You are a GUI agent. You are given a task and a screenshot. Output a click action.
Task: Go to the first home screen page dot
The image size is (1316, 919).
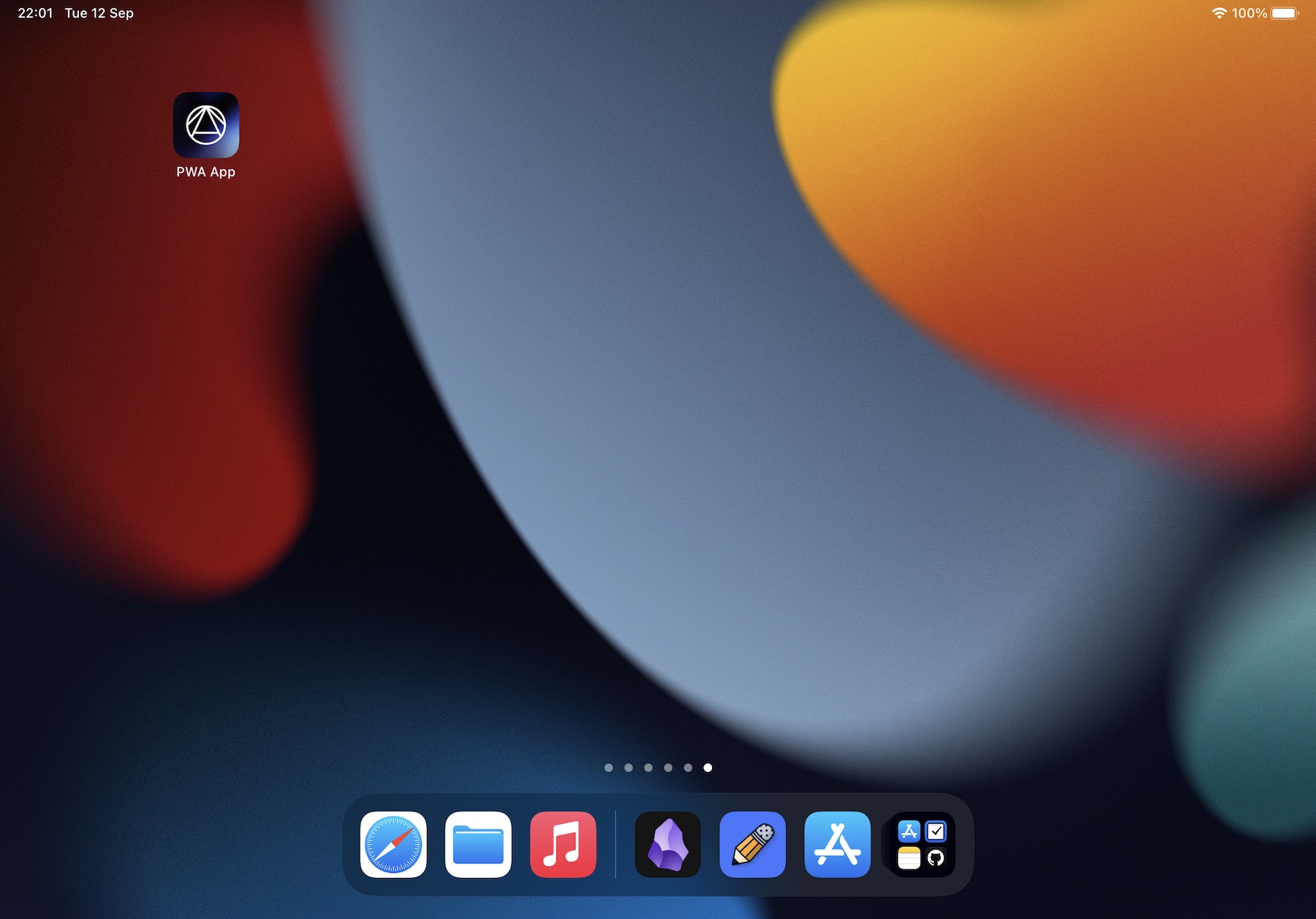pos(609,768)
